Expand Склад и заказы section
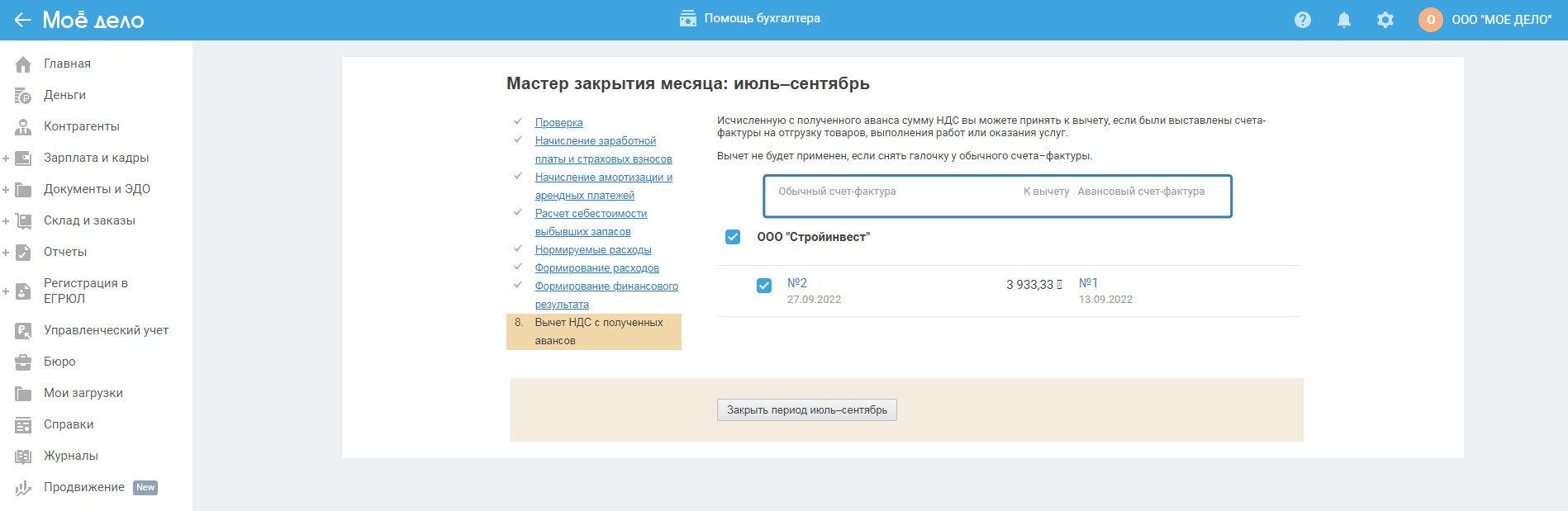The image size is (1568, 511). (6, 221)
